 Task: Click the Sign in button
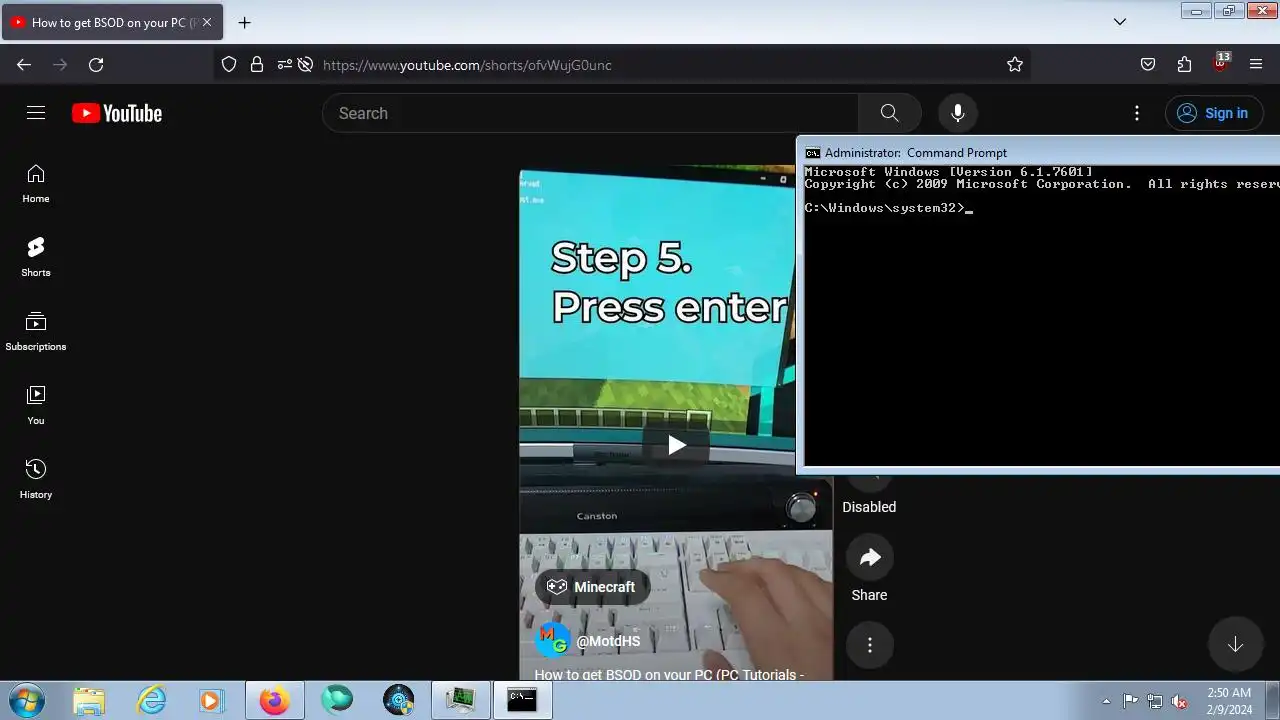(x=1212, y=113)
